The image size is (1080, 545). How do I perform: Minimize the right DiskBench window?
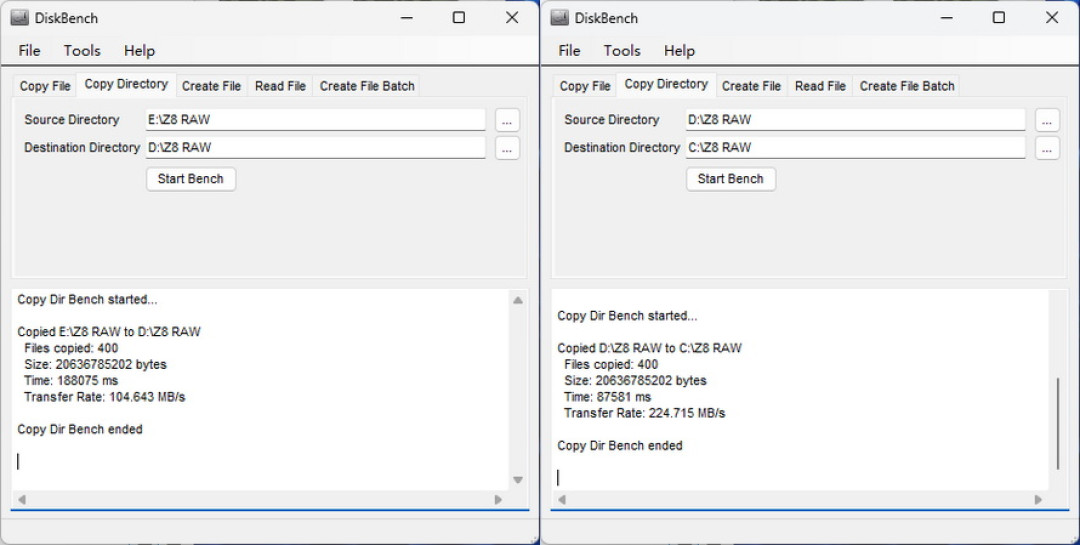pos(947,17)
